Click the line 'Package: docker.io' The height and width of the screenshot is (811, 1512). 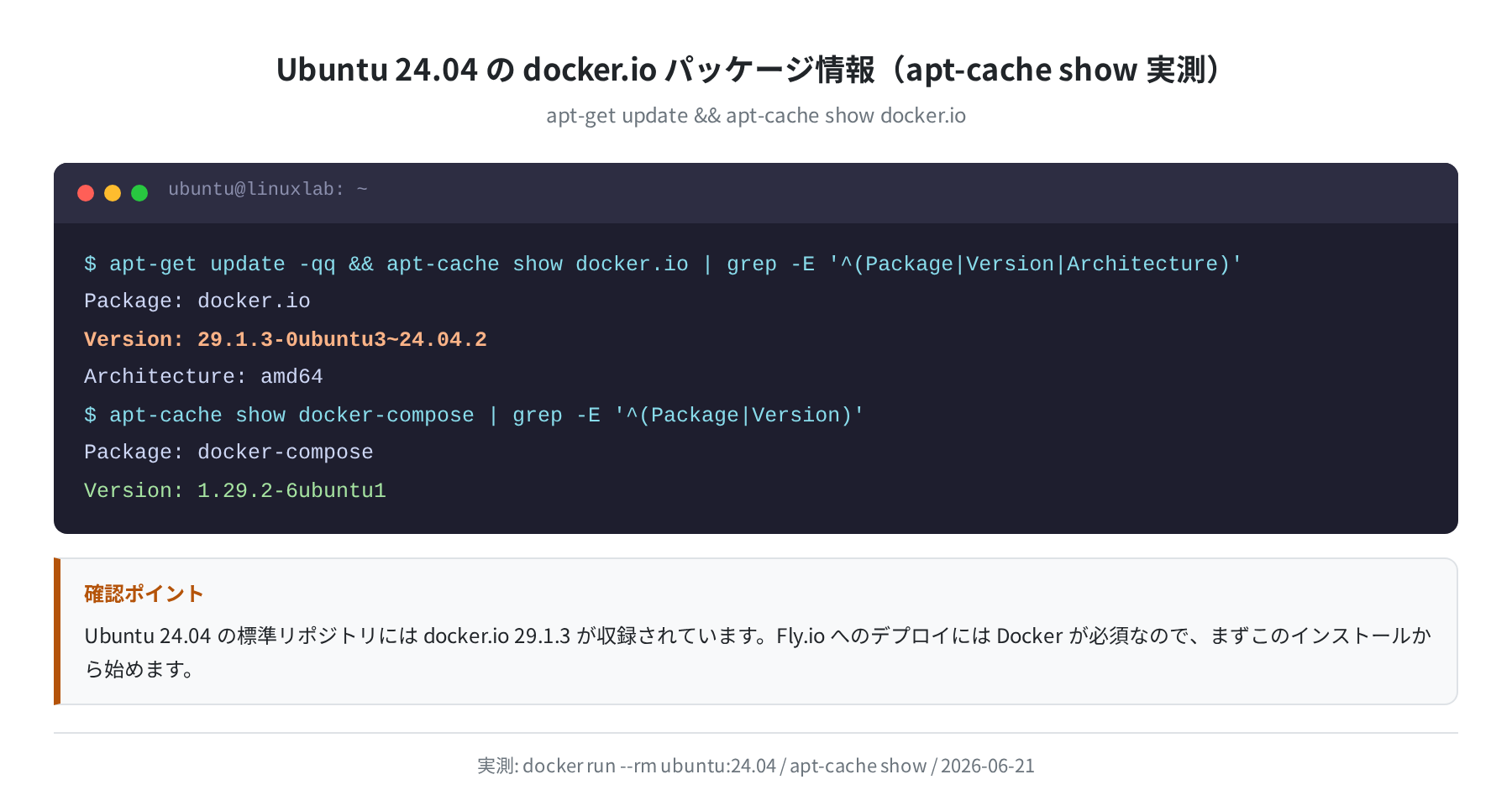point(197,301)
